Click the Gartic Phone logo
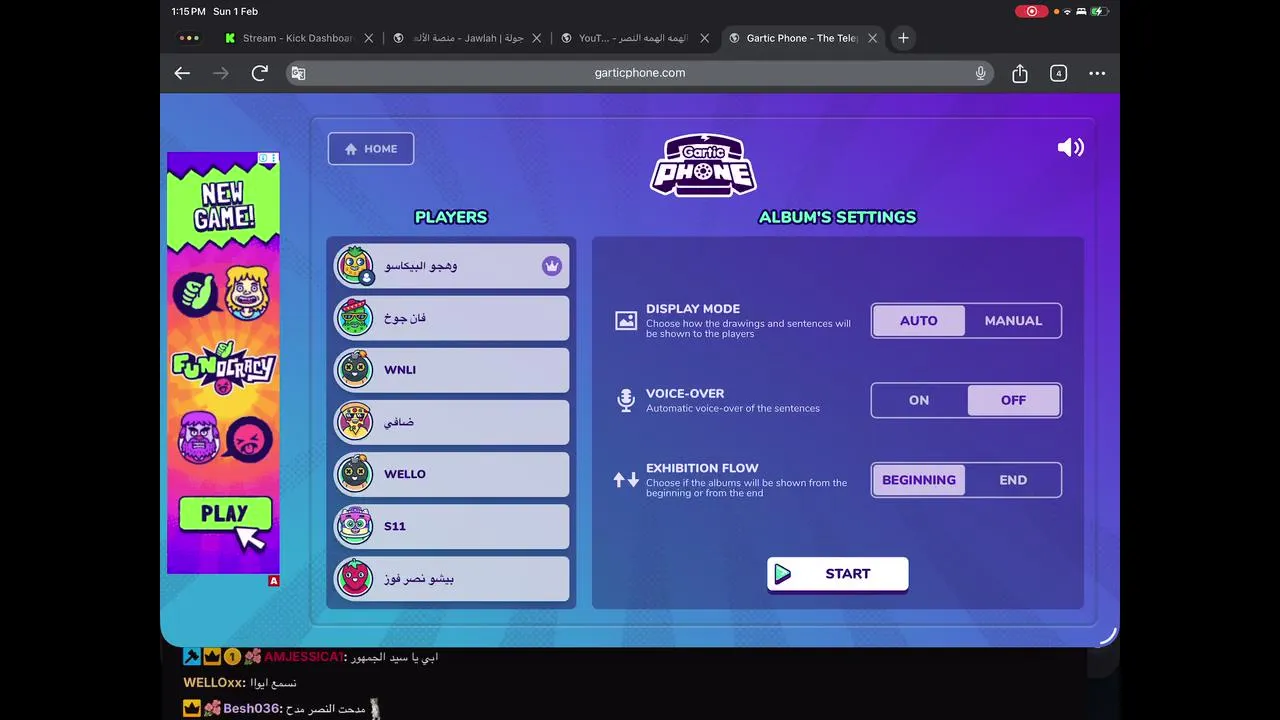This screenshot has width=1280, height=720. pos(703,165)
